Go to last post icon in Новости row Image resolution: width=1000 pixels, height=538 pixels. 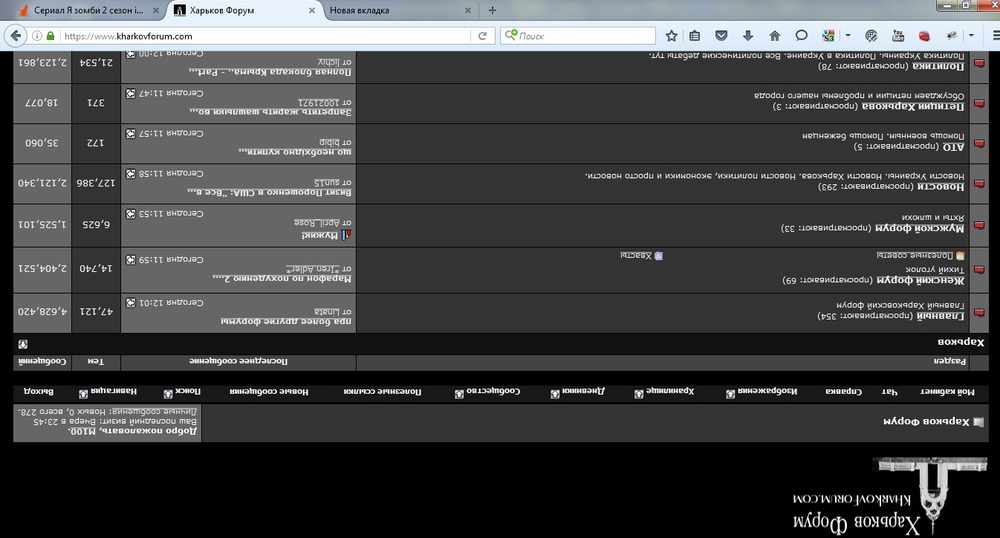point(130,173)
